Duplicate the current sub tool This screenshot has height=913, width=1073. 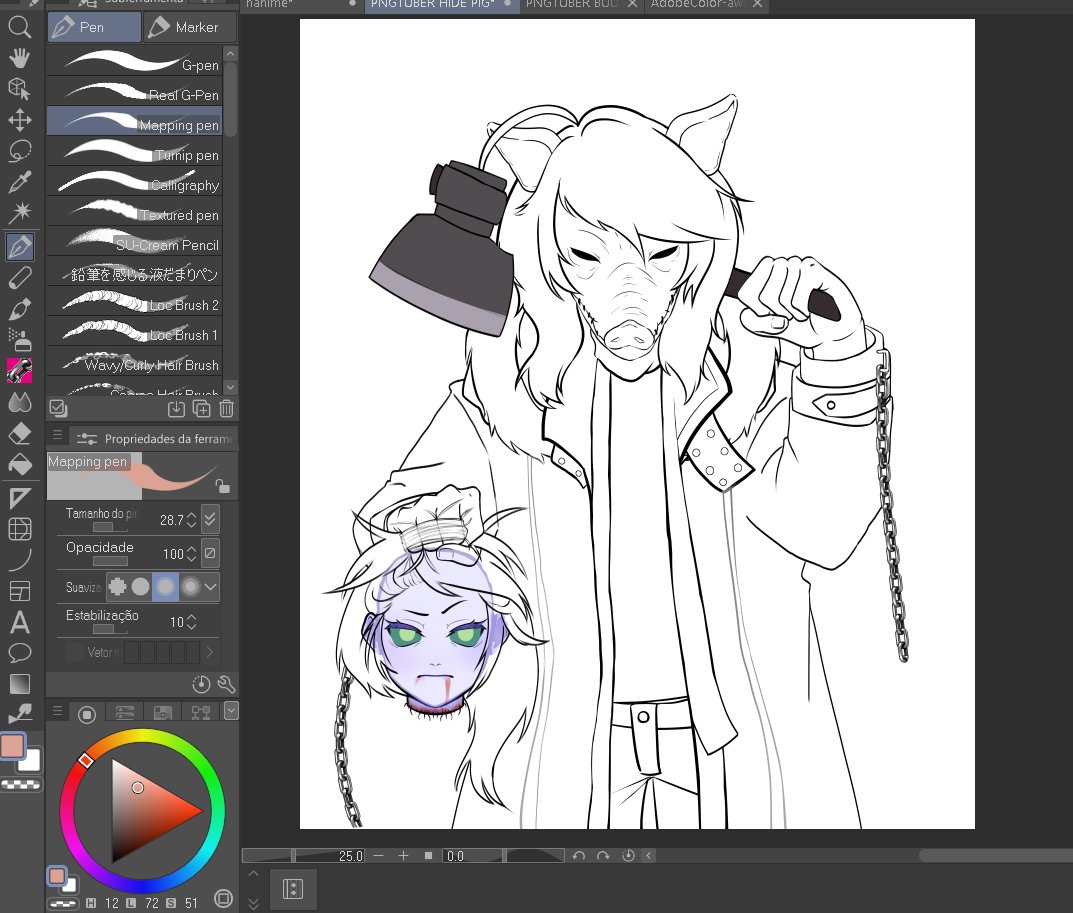pyautogui.click(x=201, y=409)
